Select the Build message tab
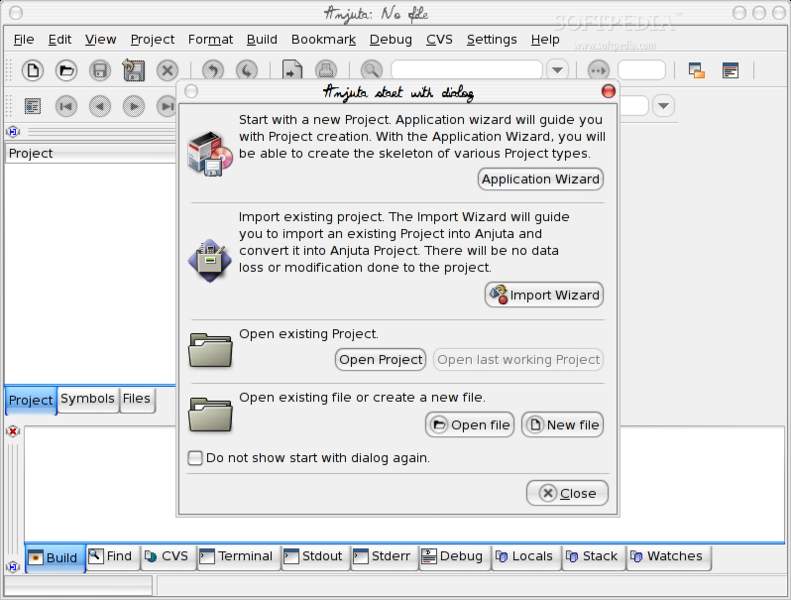The height and width of the screenshot is (600, 791). coord(55,558)
